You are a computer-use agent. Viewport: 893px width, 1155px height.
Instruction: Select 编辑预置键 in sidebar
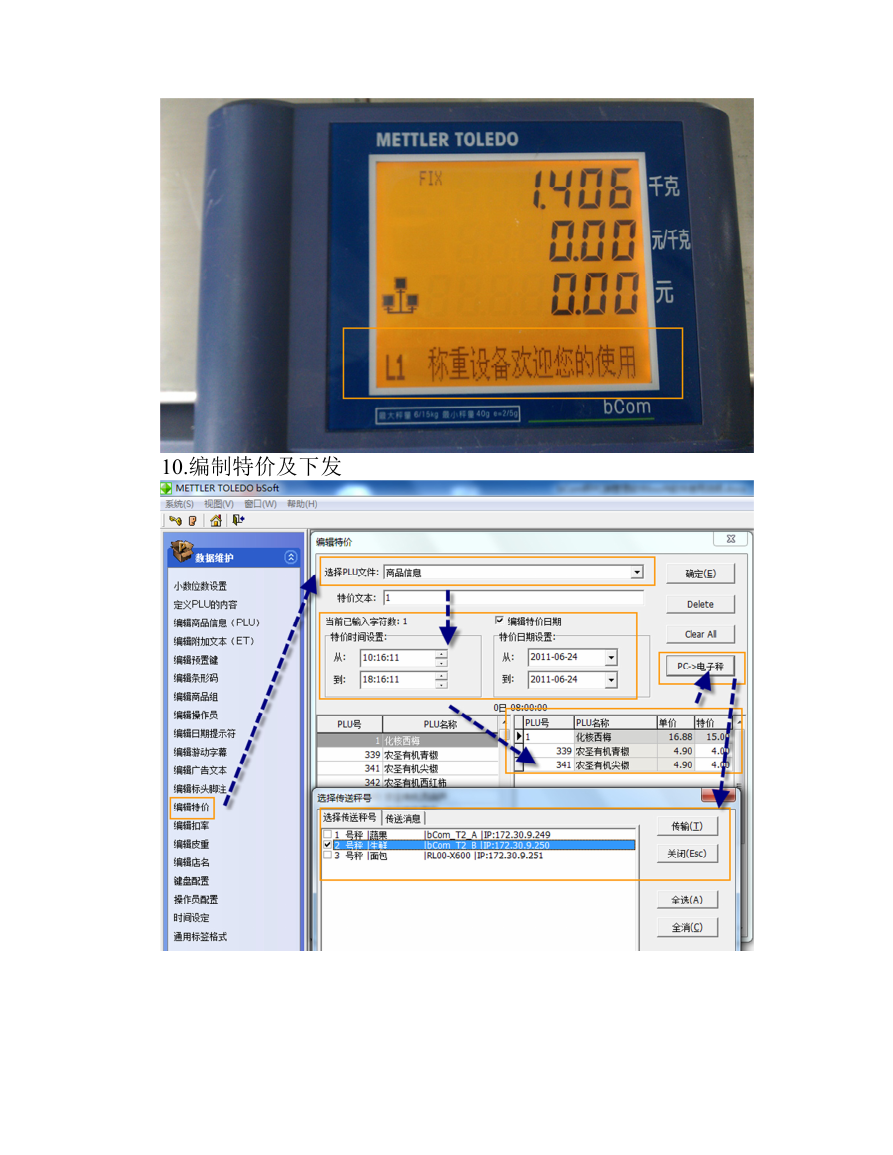[x=195, y=660]
